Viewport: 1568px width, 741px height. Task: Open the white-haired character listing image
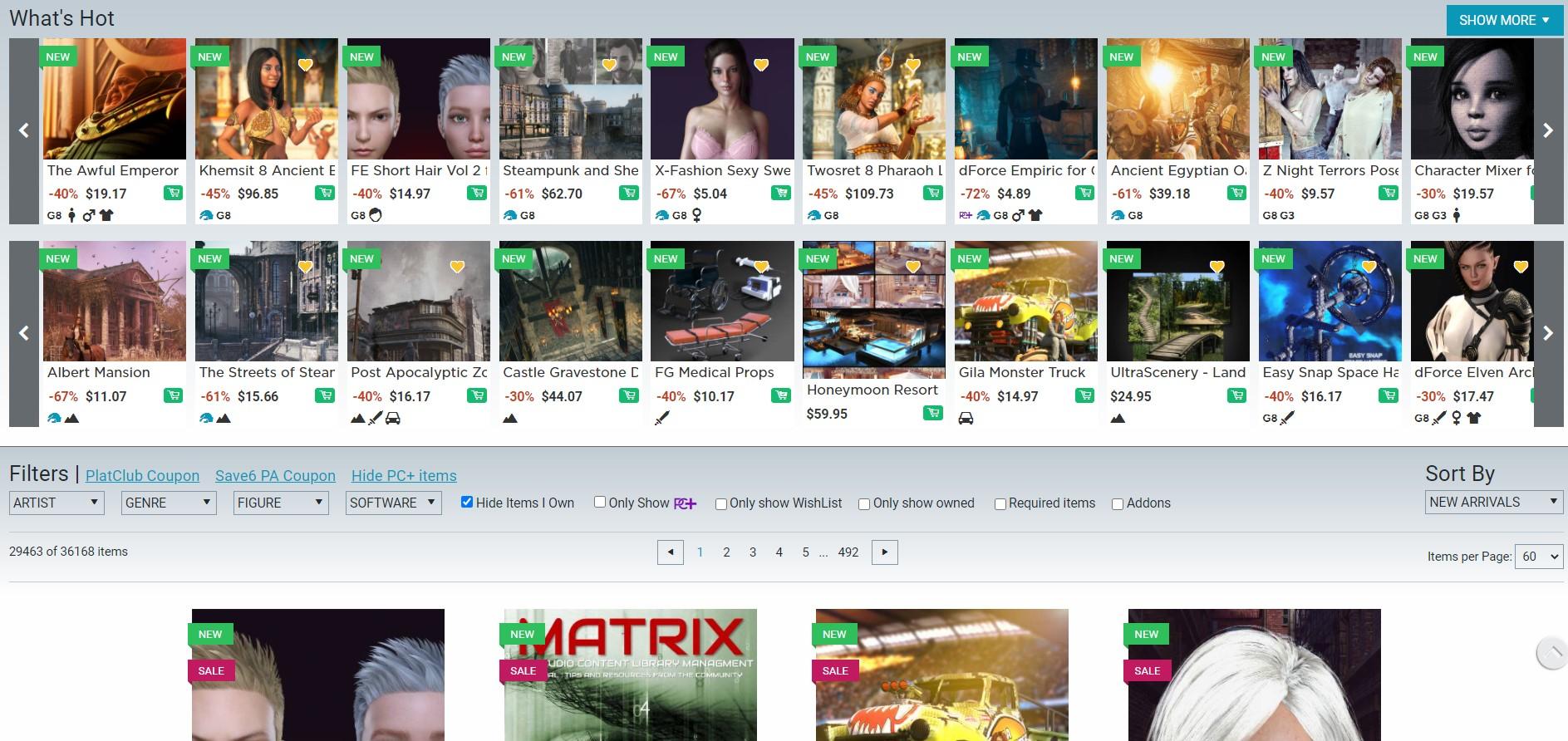click(x=1254, y=675)
